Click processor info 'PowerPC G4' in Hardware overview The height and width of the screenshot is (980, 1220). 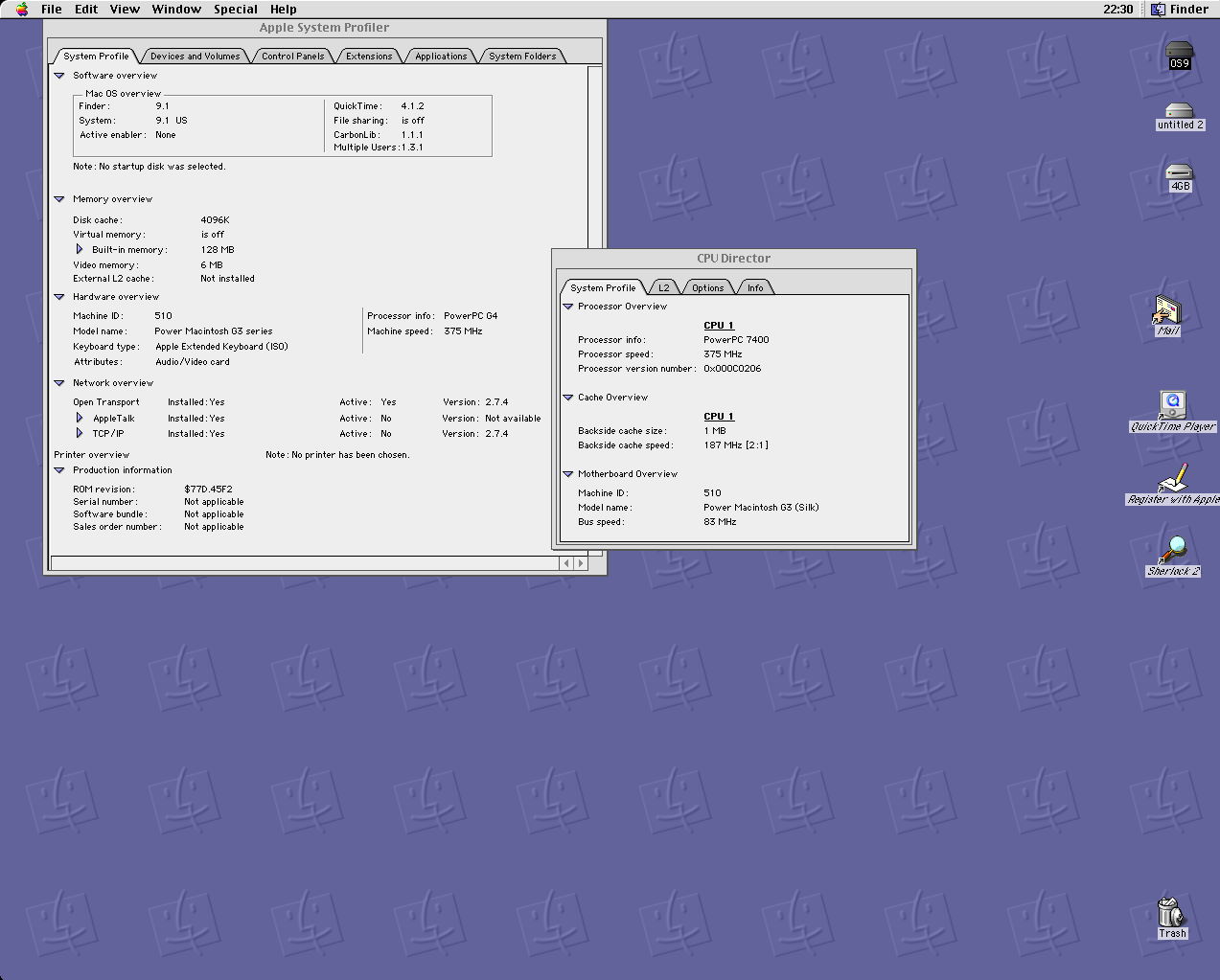[x=471, y=316]
